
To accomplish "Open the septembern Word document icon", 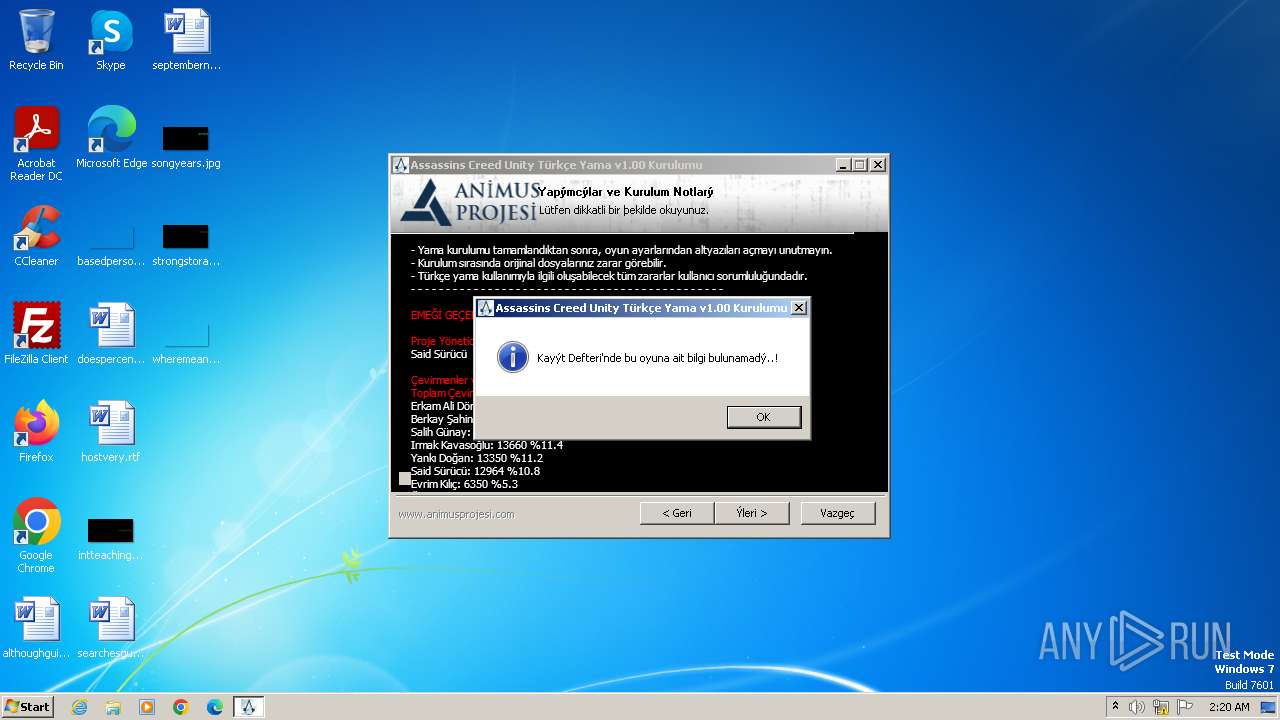I will tap(186, 40).
